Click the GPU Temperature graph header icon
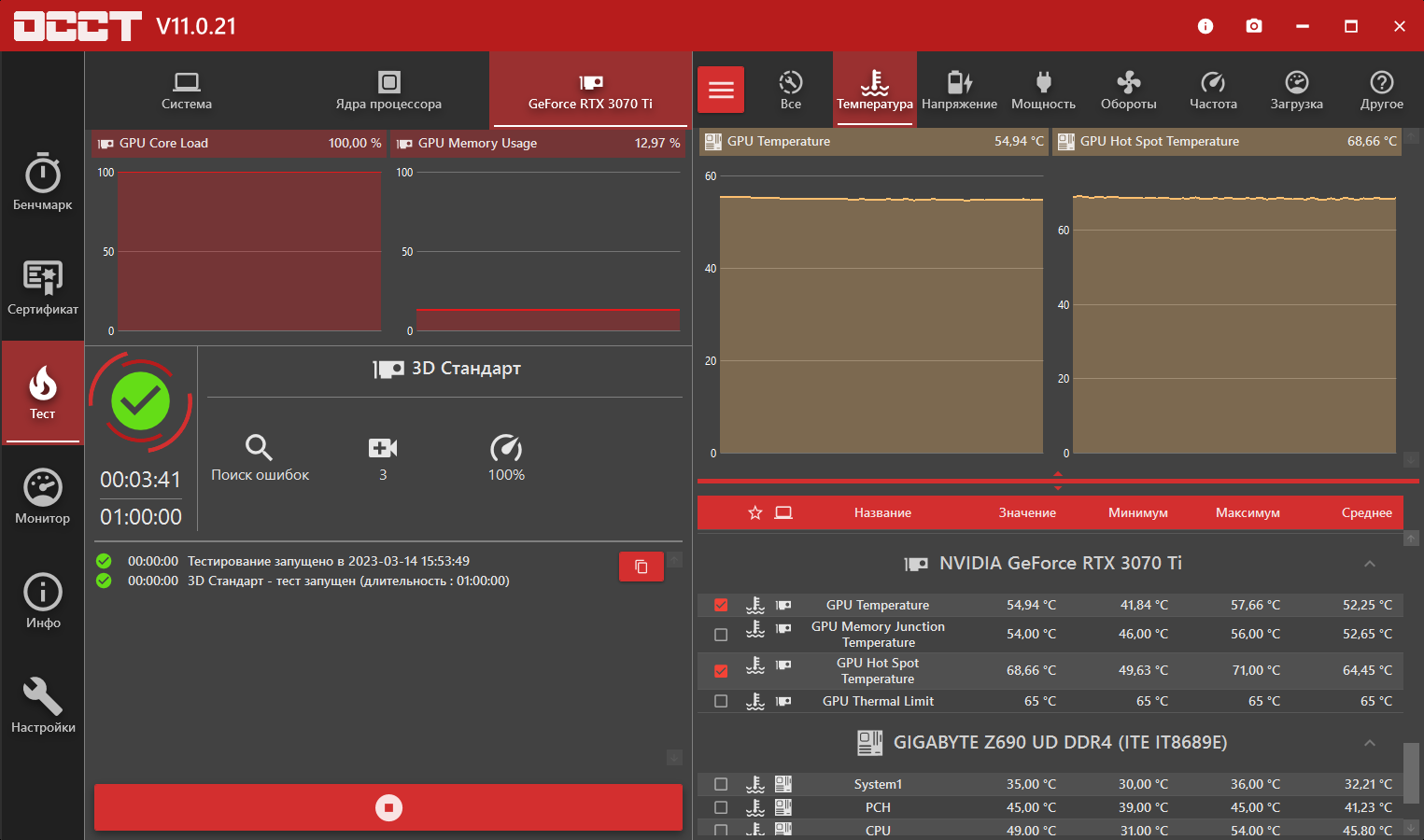The height and width of the screenshot is (840, 1424). point(713,142)
